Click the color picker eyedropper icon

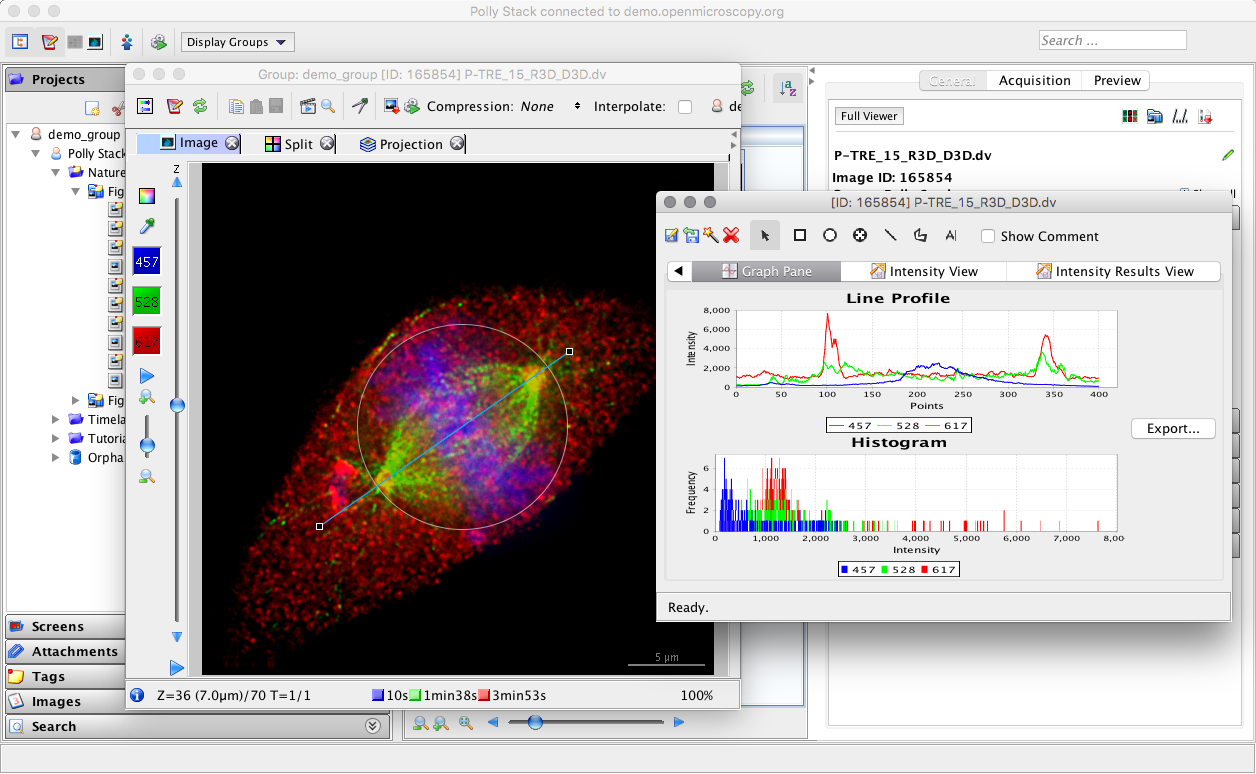click(x=147, y=227)
